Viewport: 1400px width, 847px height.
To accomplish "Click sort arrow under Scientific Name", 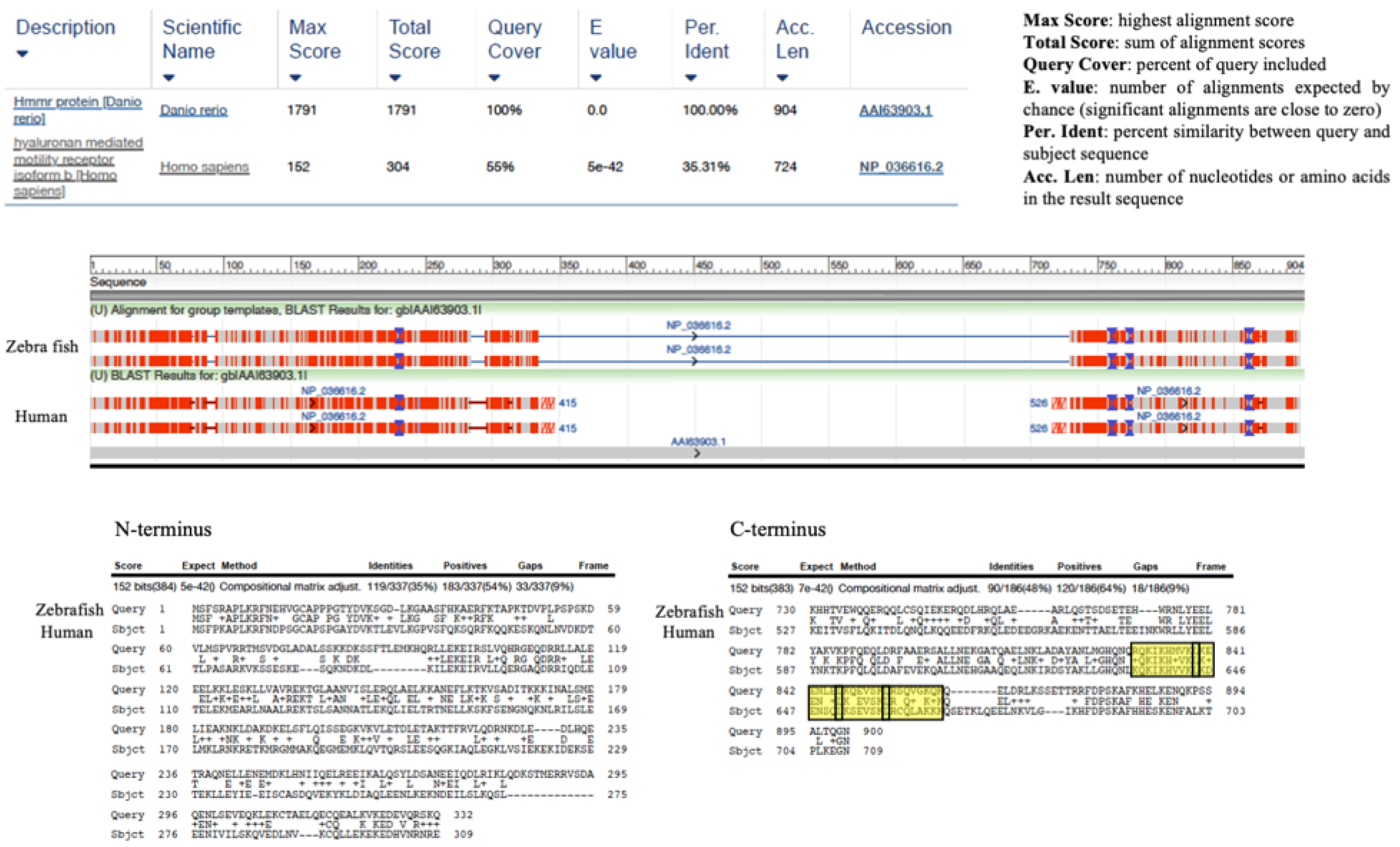I will tap(169, 78).
